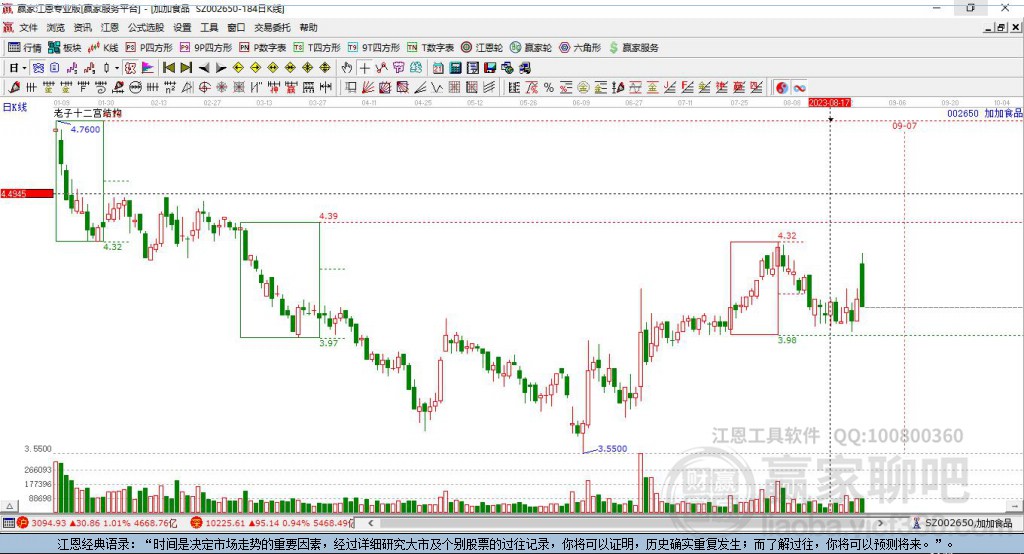Image resolution: width=1024 pixels, height=554 pixels.
Task: Select the rectangle box drawing tool
Action: (351, 88)
